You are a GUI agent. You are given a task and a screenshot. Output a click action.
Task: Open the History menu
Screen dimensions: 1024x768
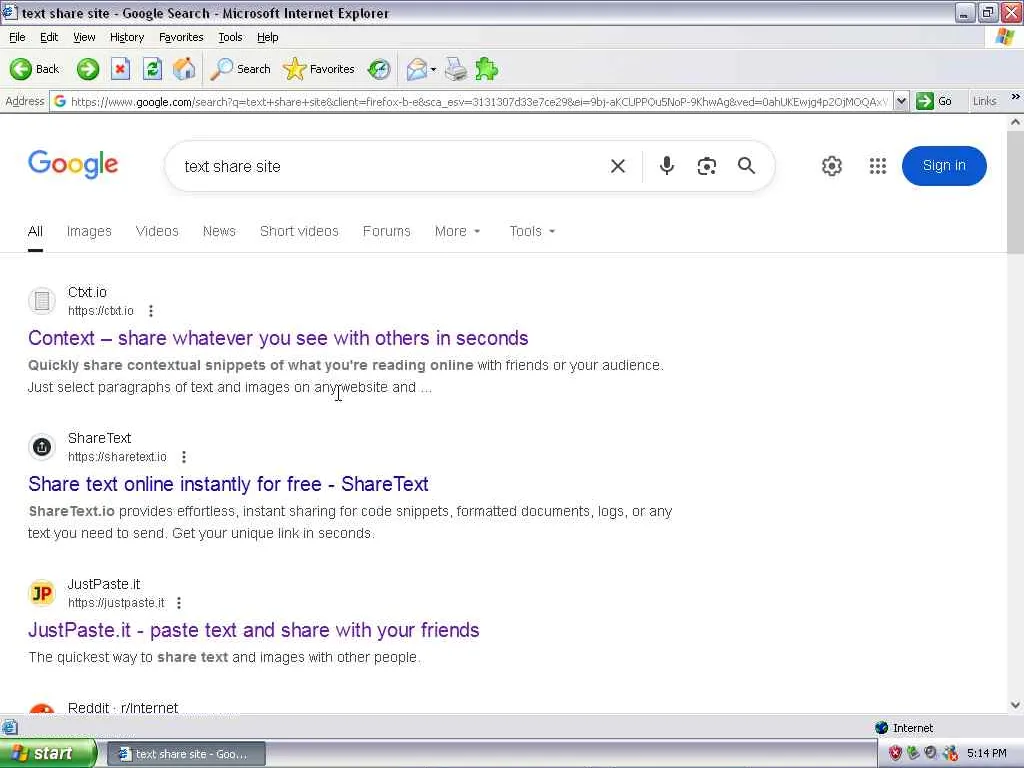tap(127, 37)
